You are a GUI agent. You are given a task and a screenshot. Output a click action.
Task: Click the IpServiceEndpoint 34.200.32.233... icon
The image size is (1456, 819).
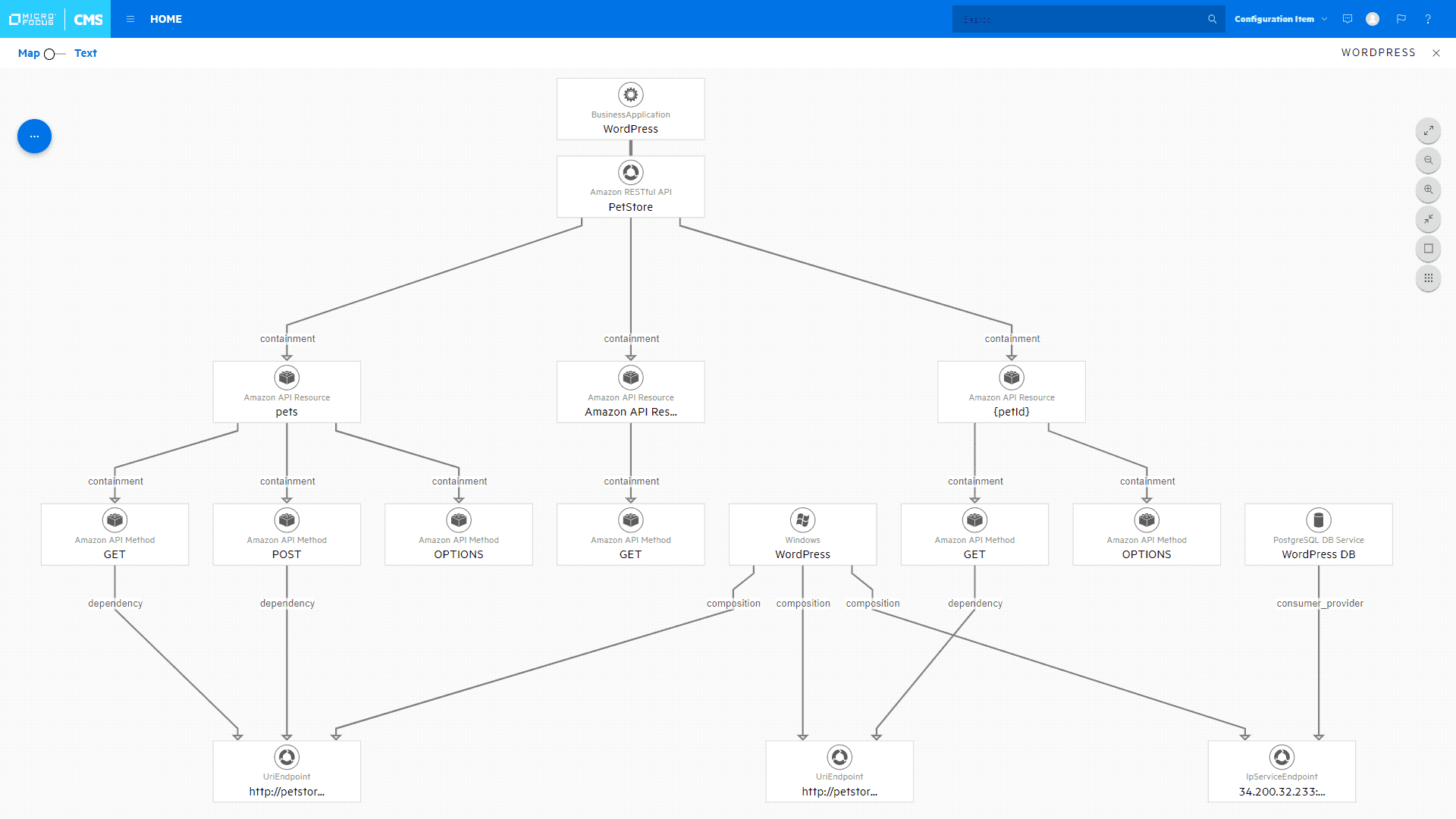point(1282,756)
